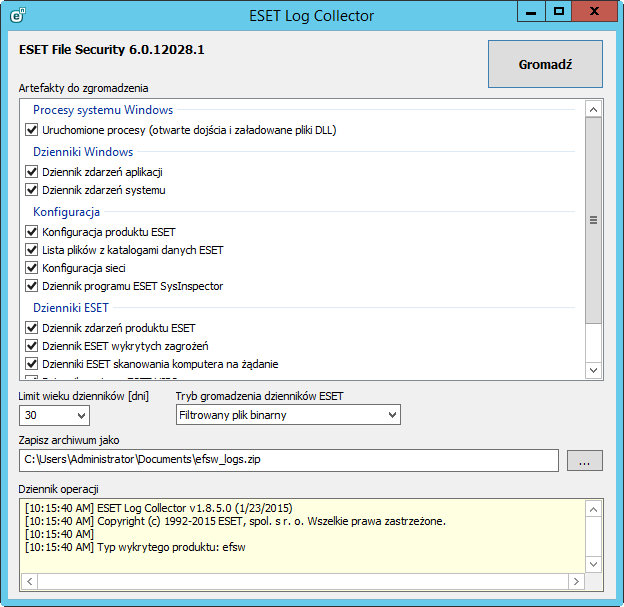Click the browse (...) button
Image resolution: width=624 pixels, height=607 pixels.
pos(585,461)
